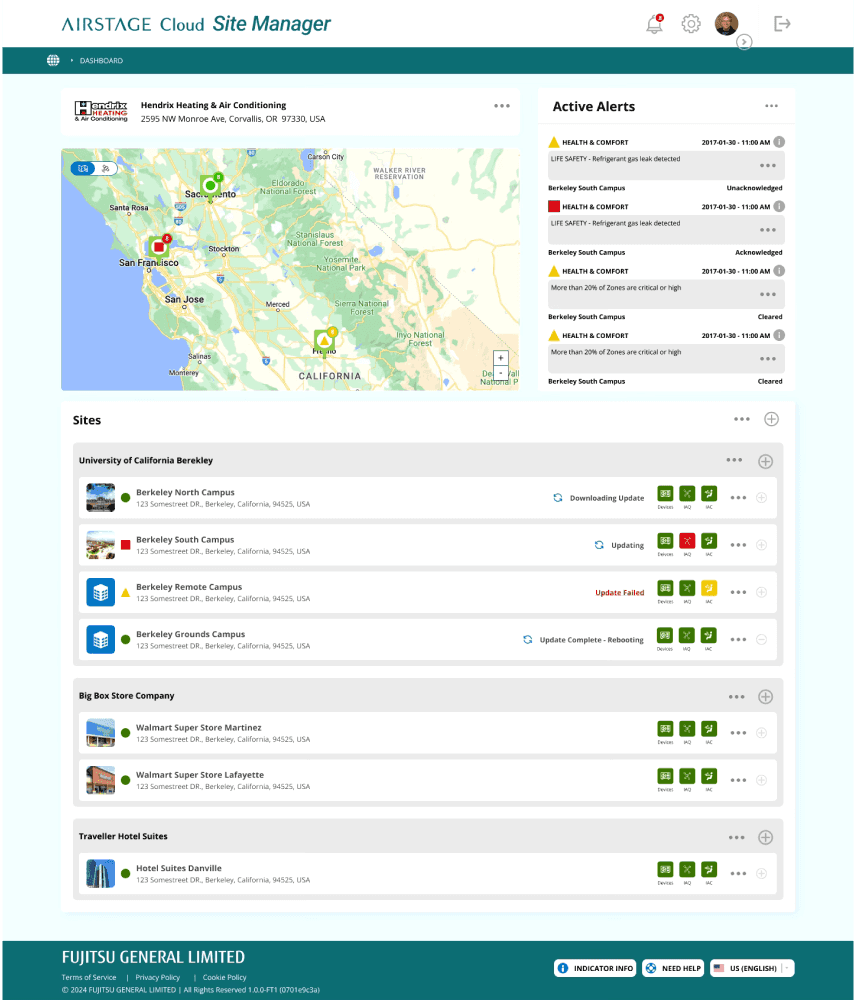Open Cookie Policy link
Viewport: 857px width, 1000px height.
[224, 977]
